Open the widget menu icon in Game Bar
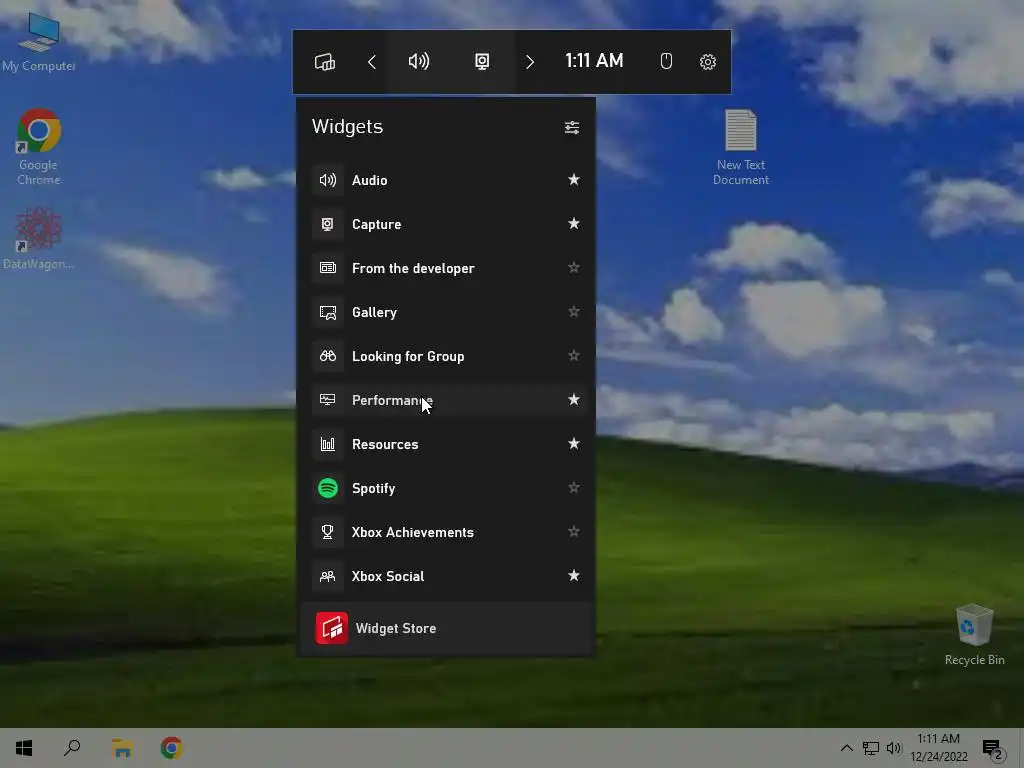Viewport: 1024px width, 768px height. click(x=325, y=62)
